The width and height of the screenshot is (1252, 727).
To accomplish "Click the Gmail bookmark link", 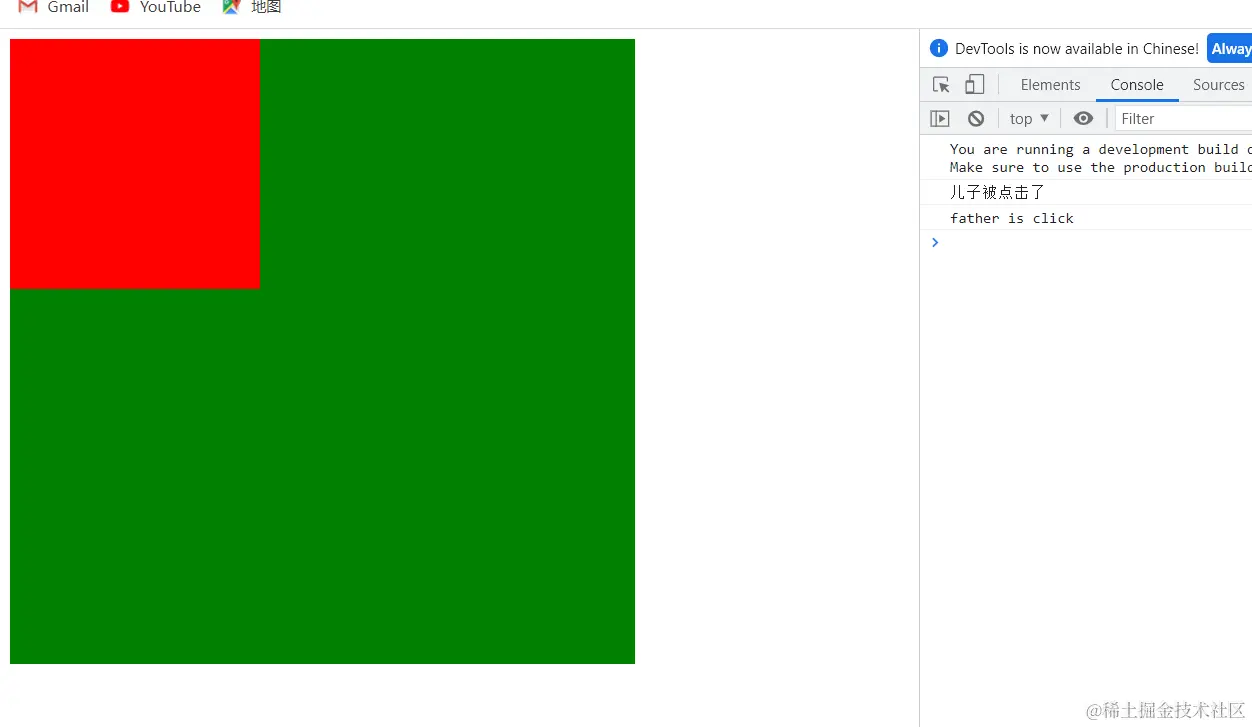I will pyautogui.click(x=67, y=8).
